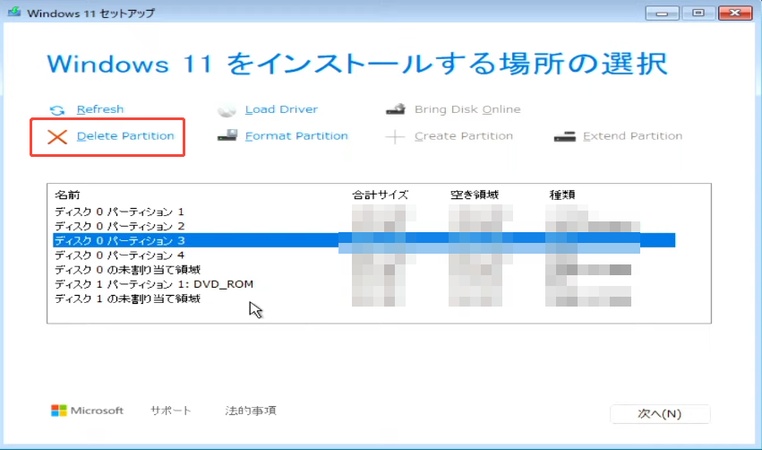This screenshot has width=762, height=450.
Task: Click the 名前 column header
Action: (x=67, y=195)
